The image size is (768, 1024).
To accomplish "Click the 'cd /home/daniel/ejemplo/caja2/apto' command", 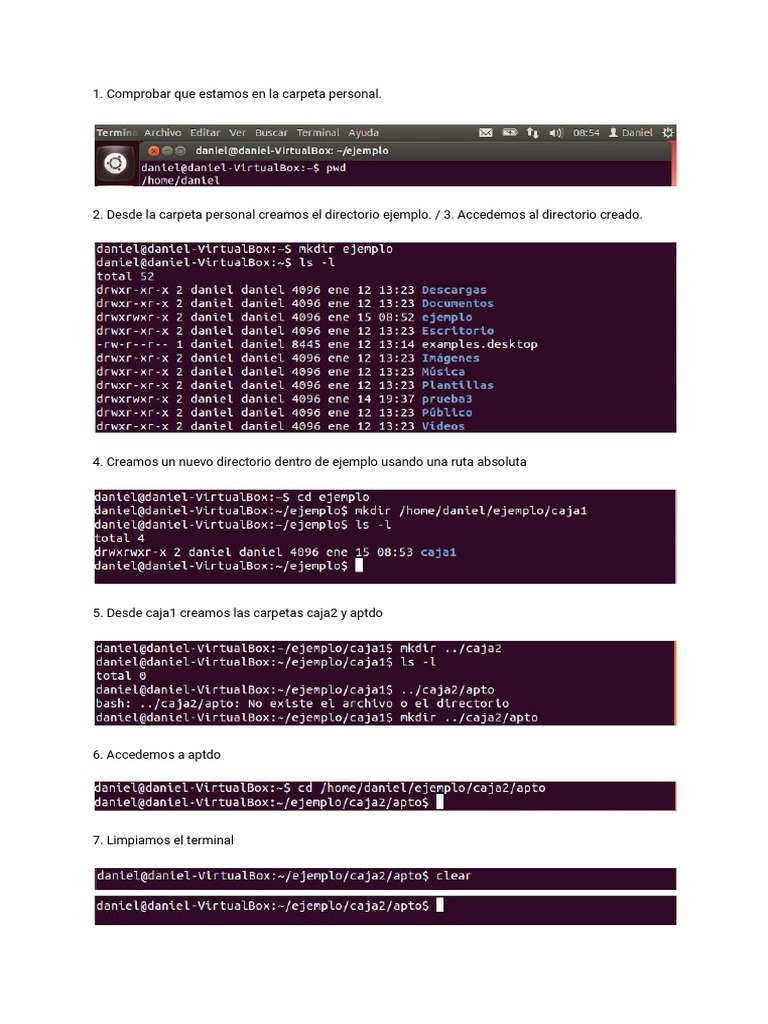I will [x=421, y=788].
